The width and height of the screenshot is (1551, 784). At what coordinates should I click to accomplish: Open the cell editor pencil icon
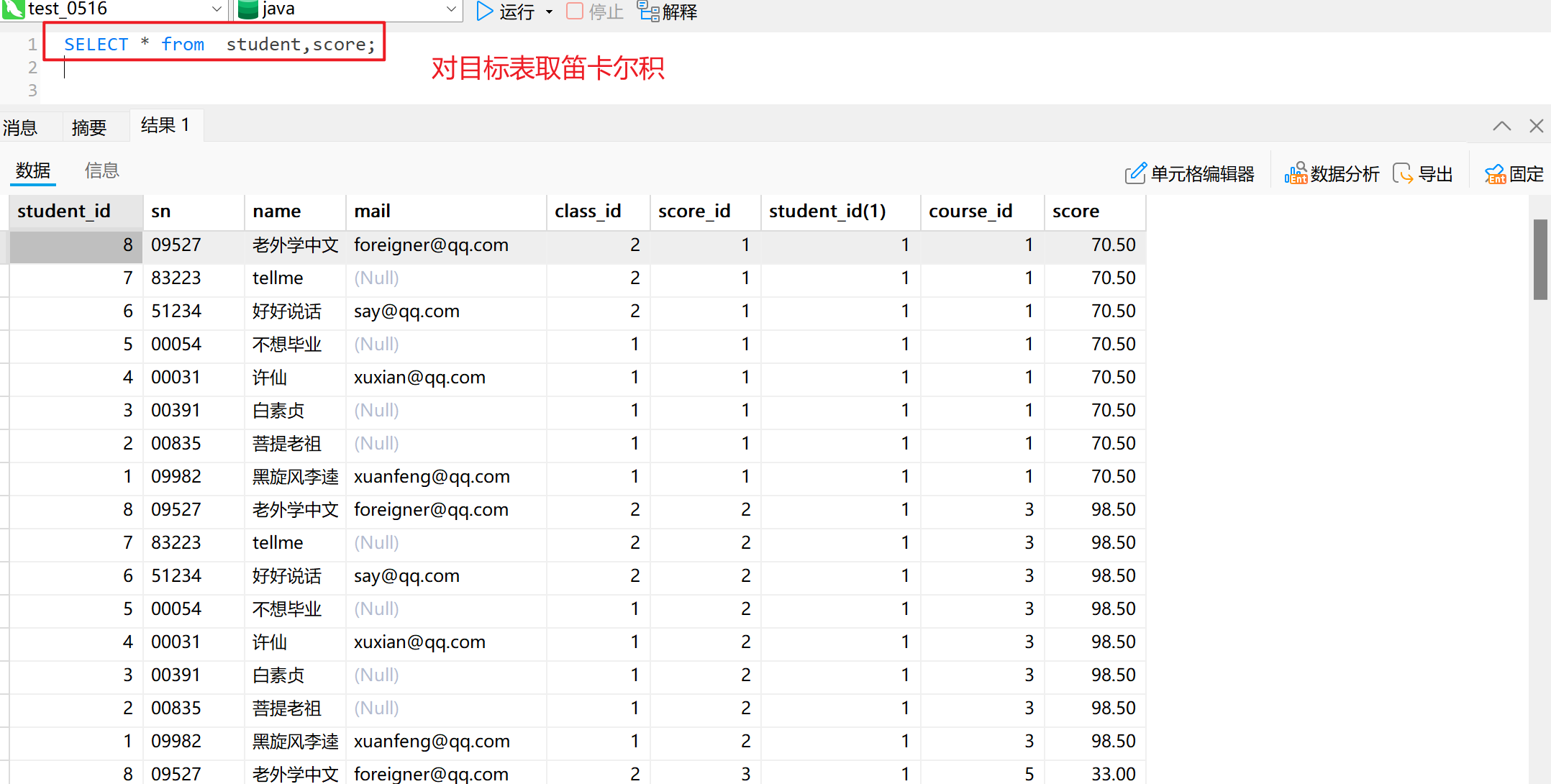point(1135,173)
